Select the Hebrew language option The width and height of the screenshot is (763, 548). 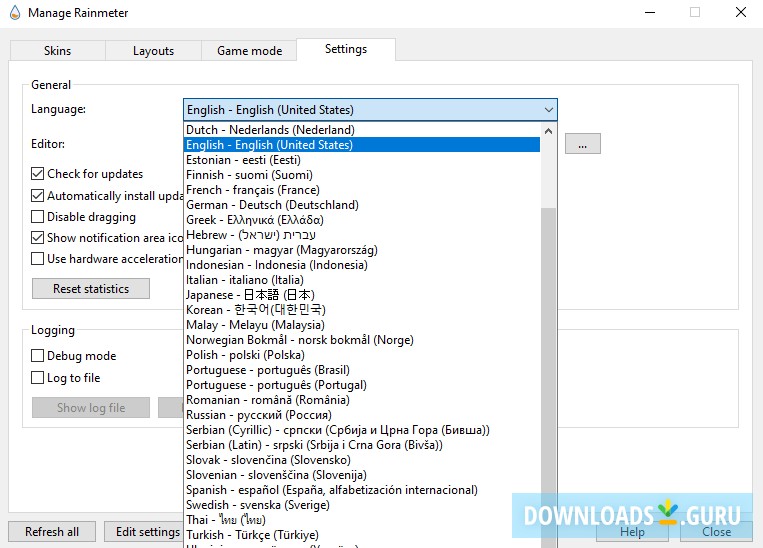point(363,235)
